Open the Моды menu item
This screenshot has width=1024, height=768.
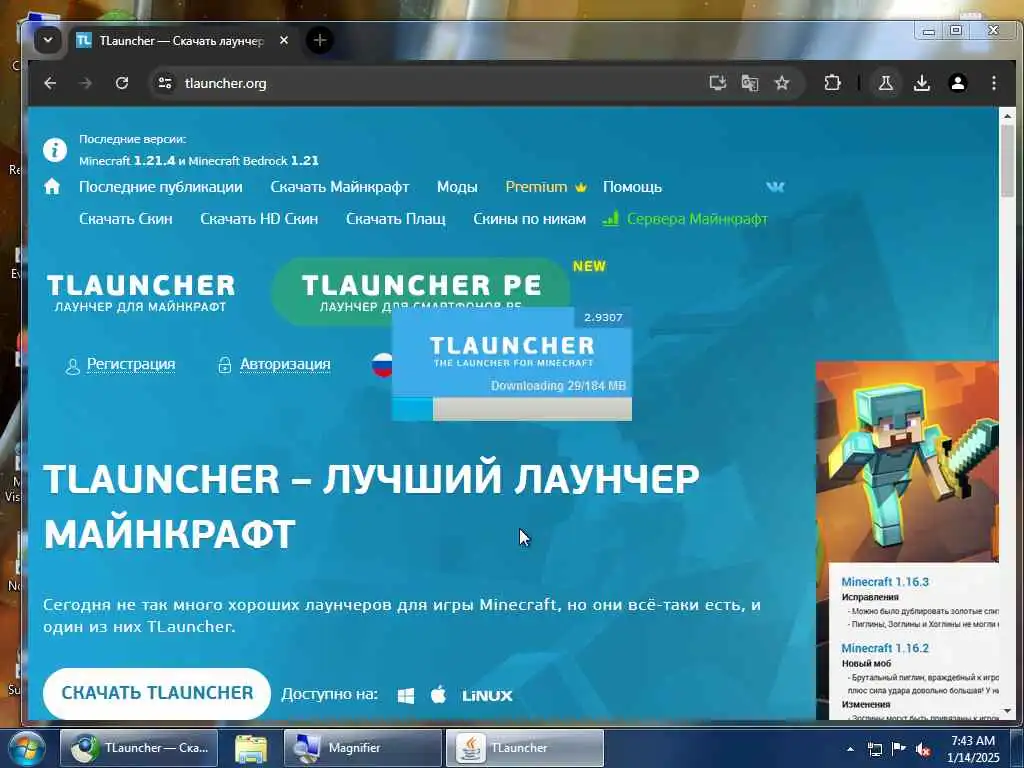[457, 187]
